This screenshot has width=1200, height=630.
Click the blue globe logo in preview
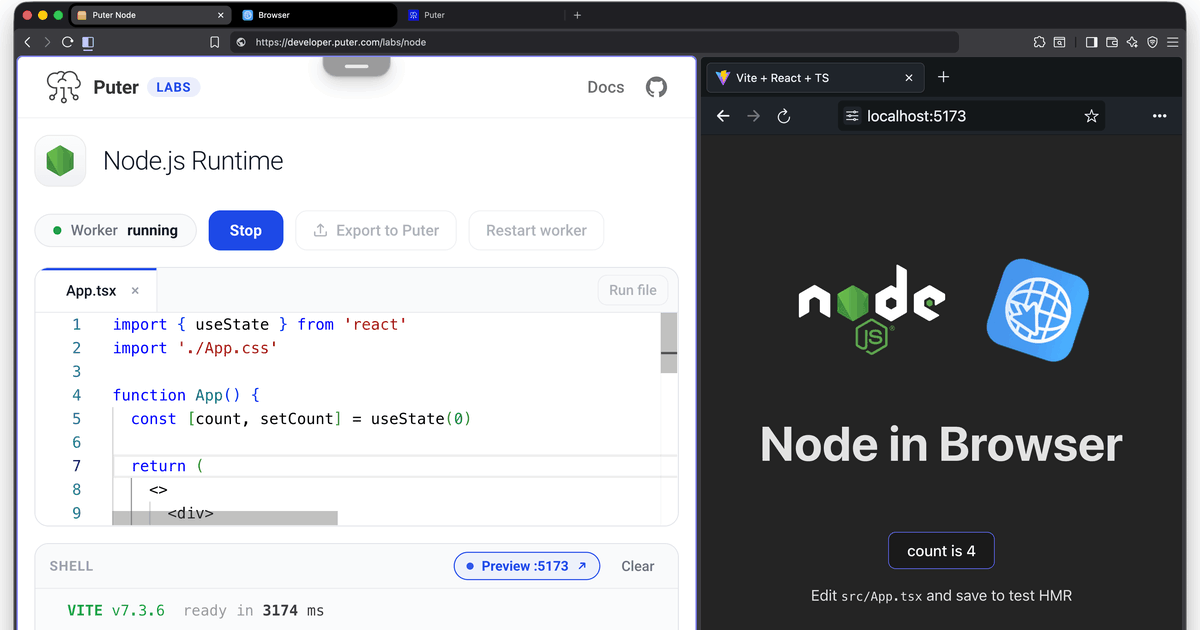click(x=1037, y=309)
